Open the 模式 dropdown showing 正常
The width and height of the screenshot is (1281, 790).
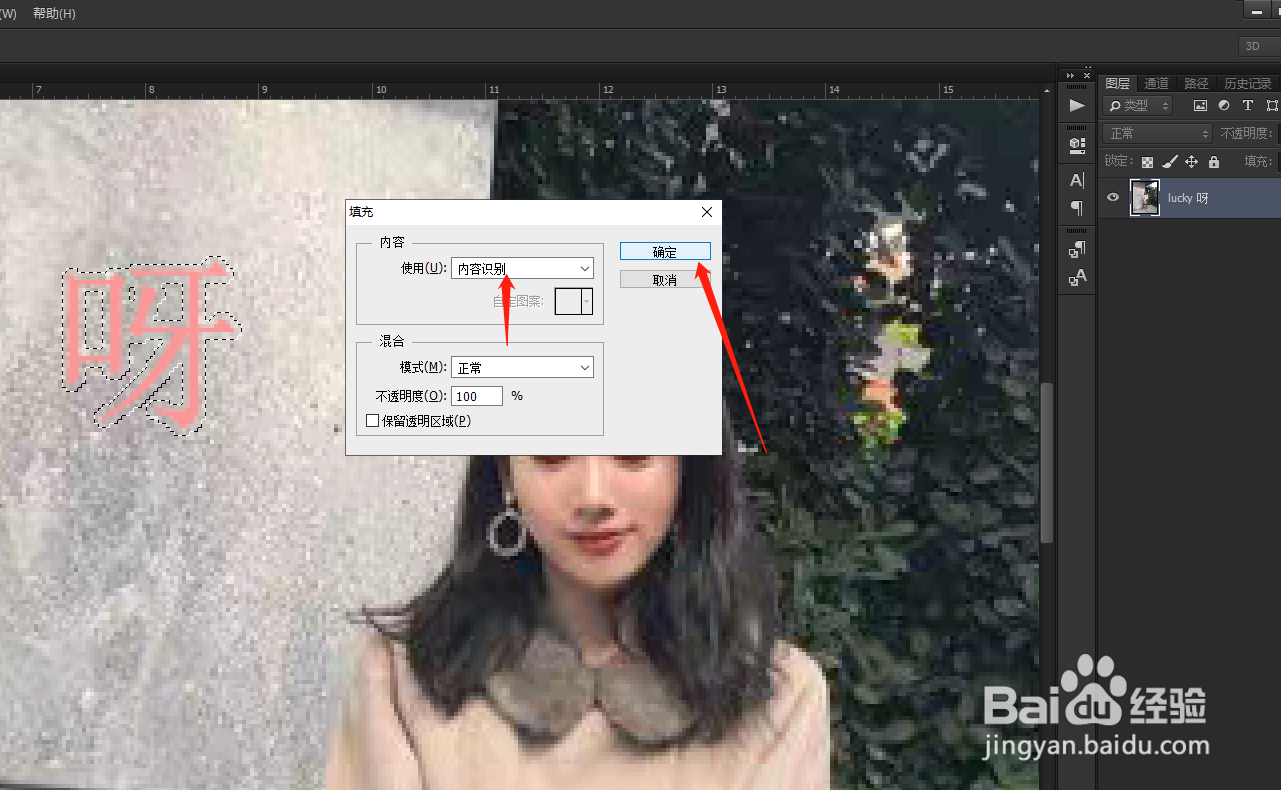(x=522, y=368)
